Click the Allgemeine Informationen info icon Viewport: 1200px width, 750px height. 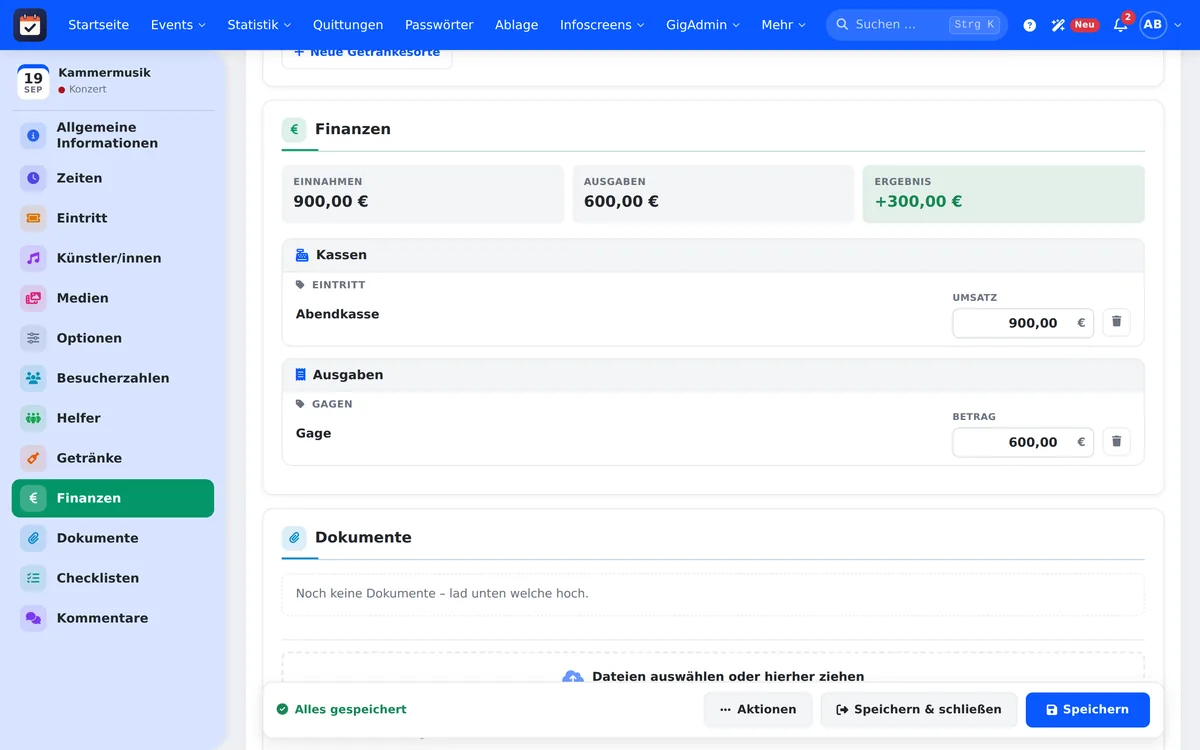click(34, 135)
